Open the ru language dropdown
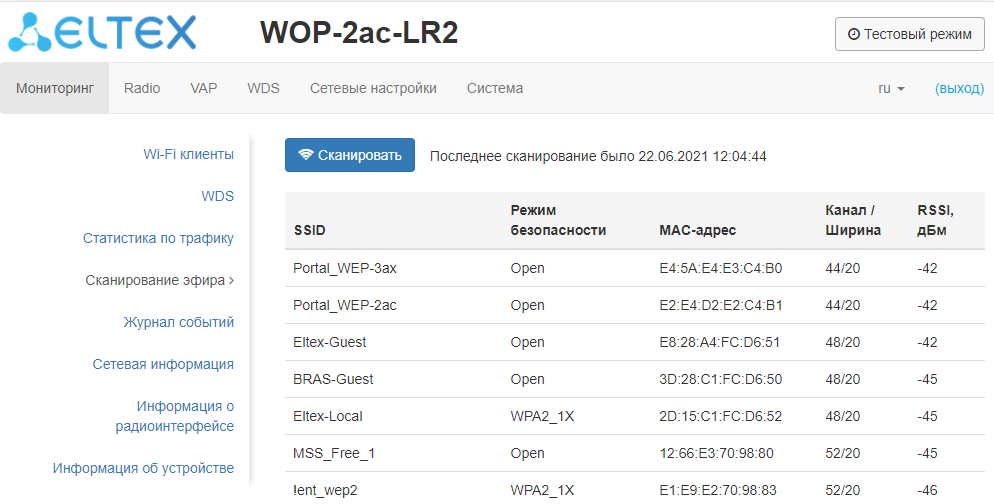 891,88
